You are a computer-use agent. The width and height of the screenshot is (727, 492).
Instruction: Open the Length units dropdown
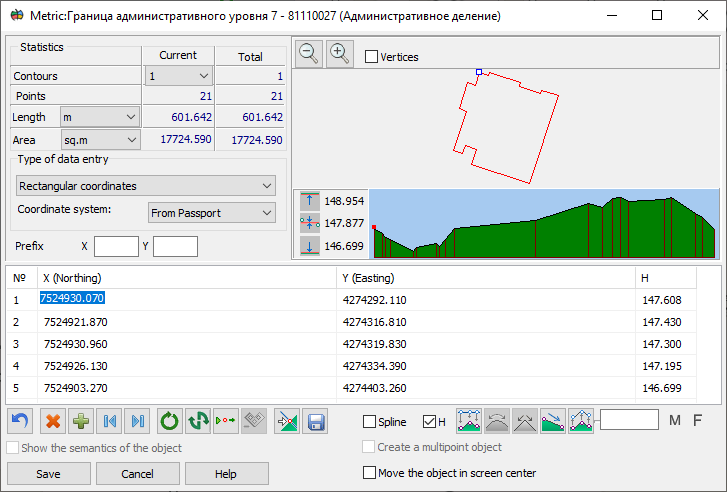pos(99,118)
